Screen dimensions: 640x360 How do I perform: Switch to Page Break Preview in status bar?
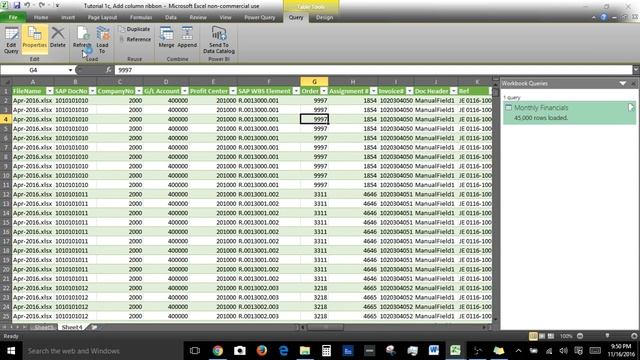[551, 336]
